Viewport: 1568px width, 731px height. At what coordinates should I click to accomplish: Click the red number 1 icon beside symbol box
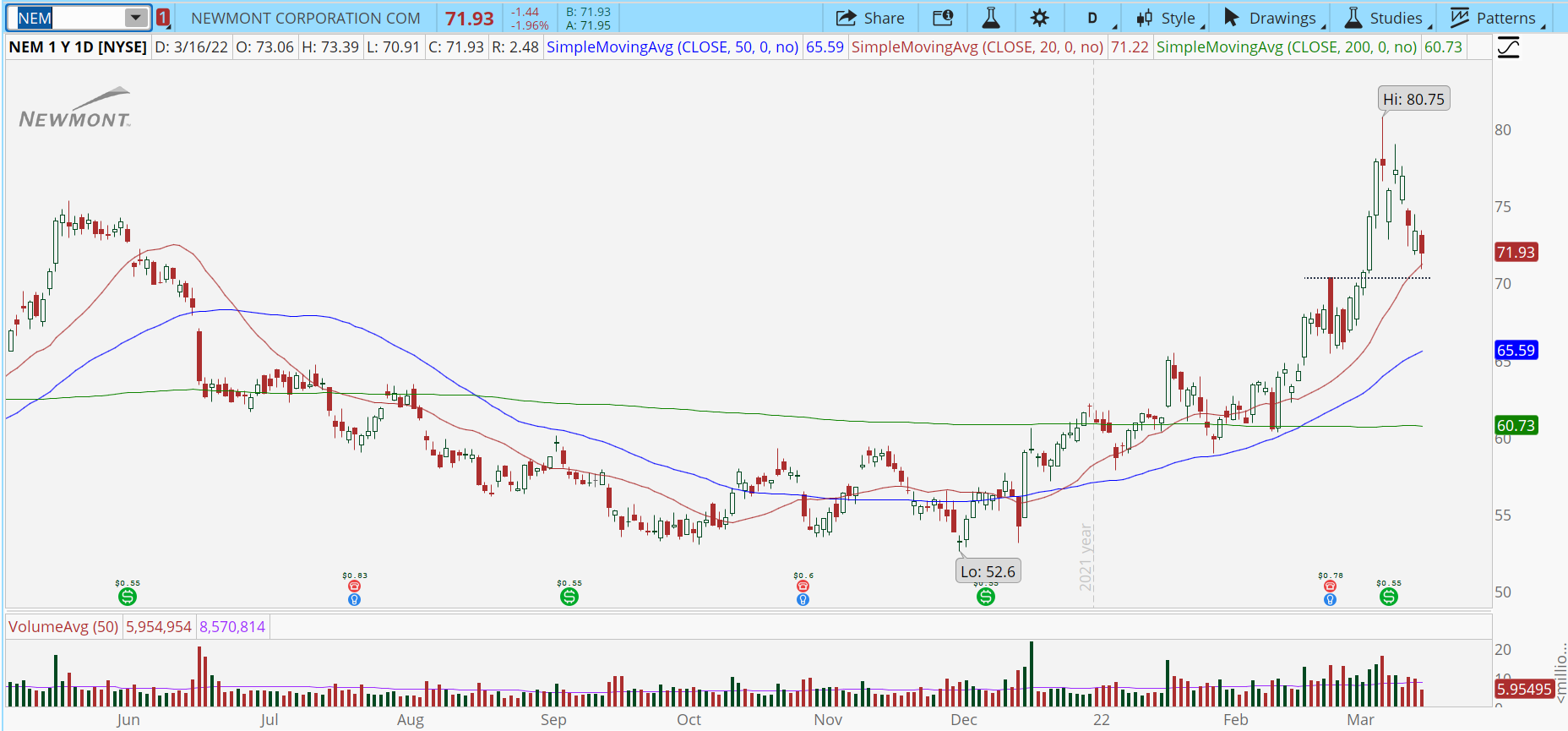163,18
